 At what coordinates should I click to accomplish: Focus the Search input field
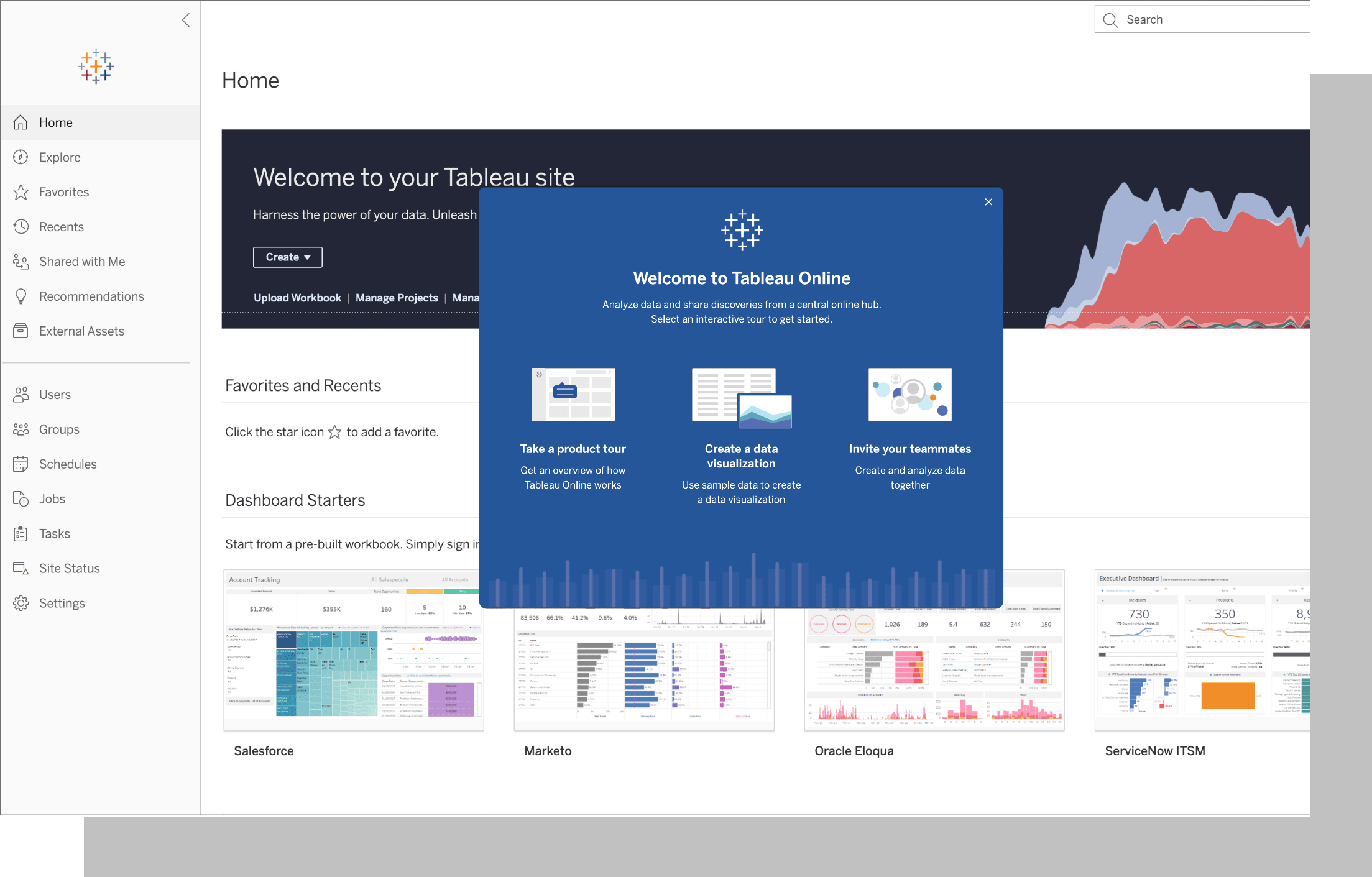point(1202,19)
